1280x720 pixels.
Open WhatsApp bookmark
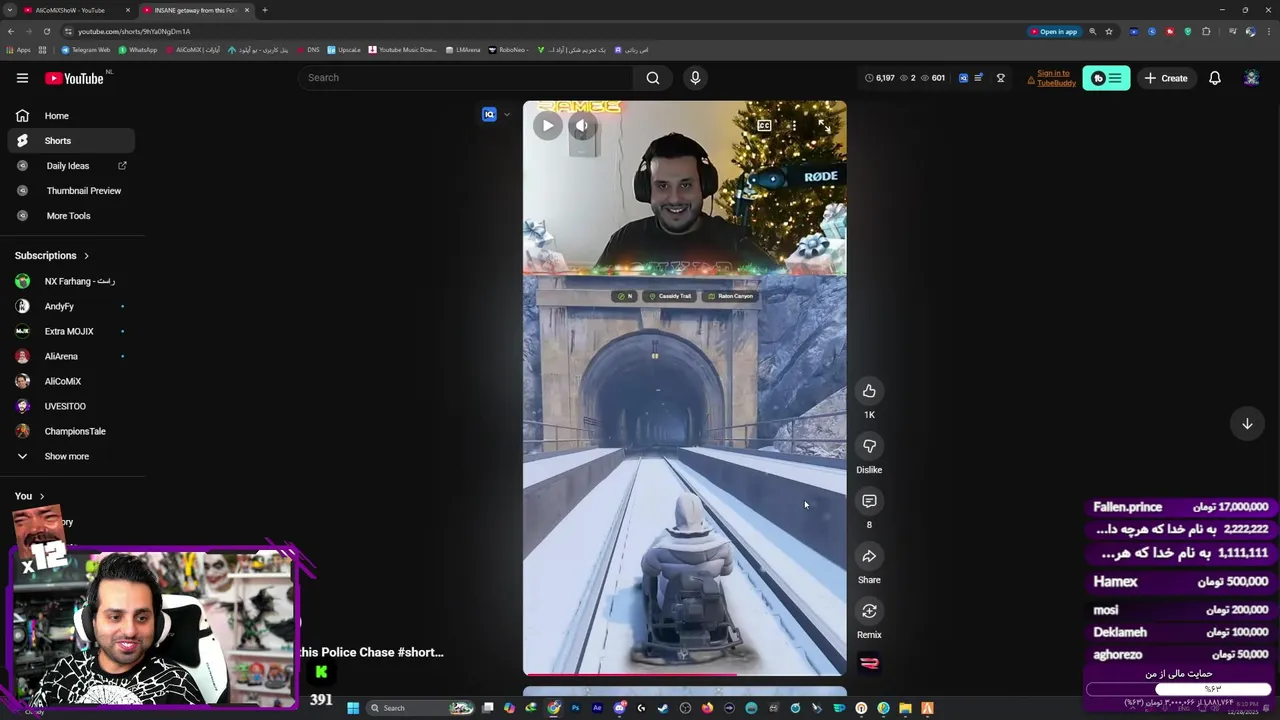pyautogui.click(x=138, y=49)
